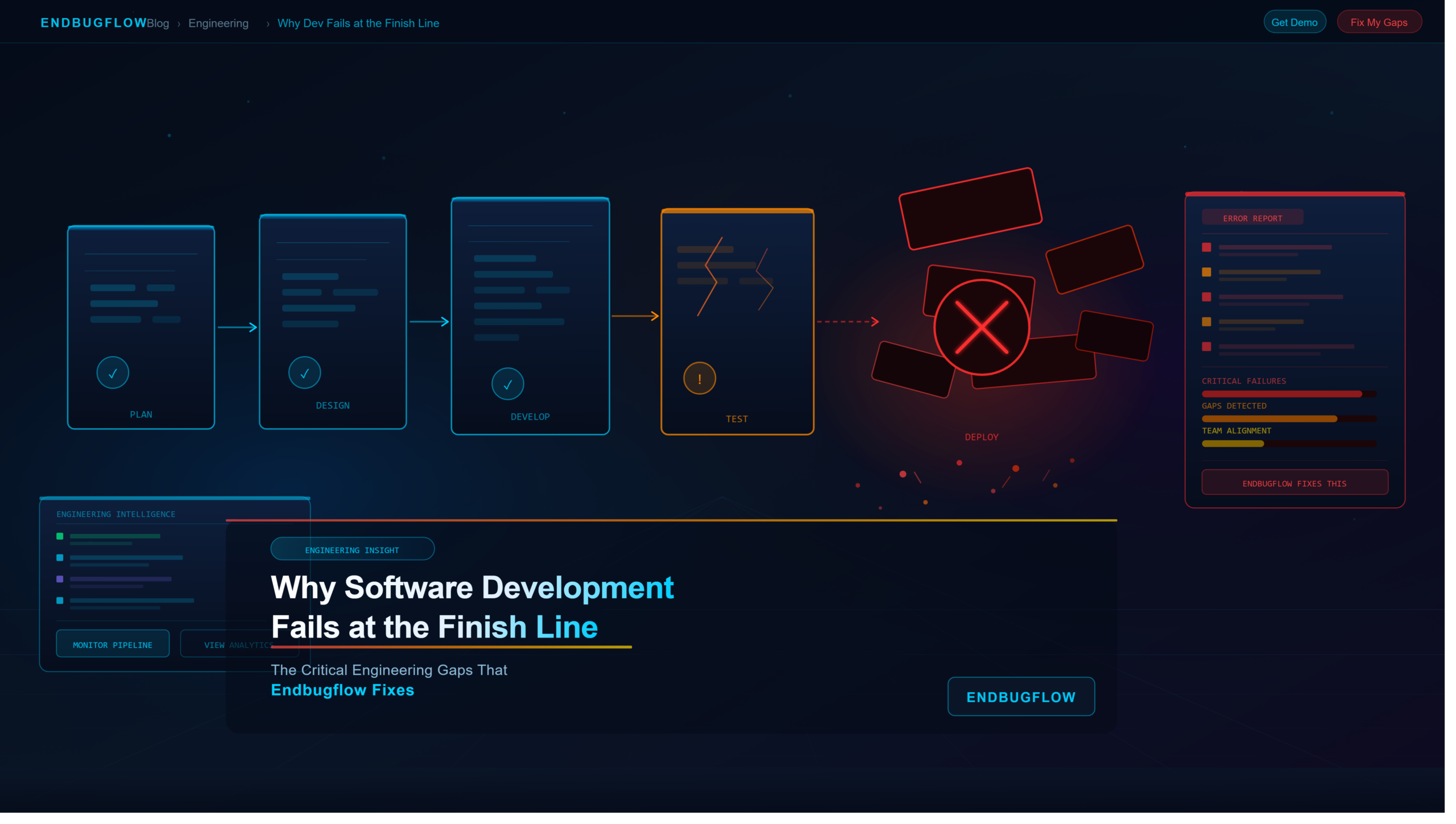
Task: Click the ENGINEERING INTELLIGENCE panel heading
Action: pyautogui.click(x=116, y=514)
